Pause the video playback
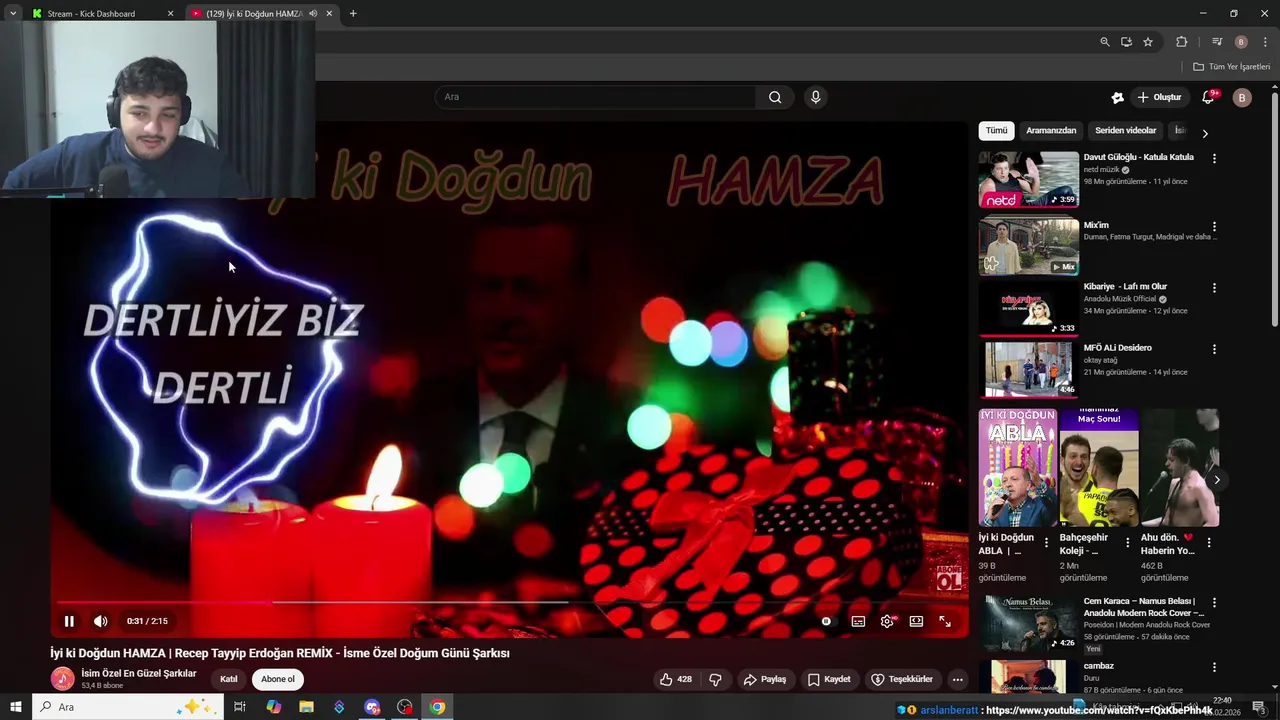 point(69,621)
